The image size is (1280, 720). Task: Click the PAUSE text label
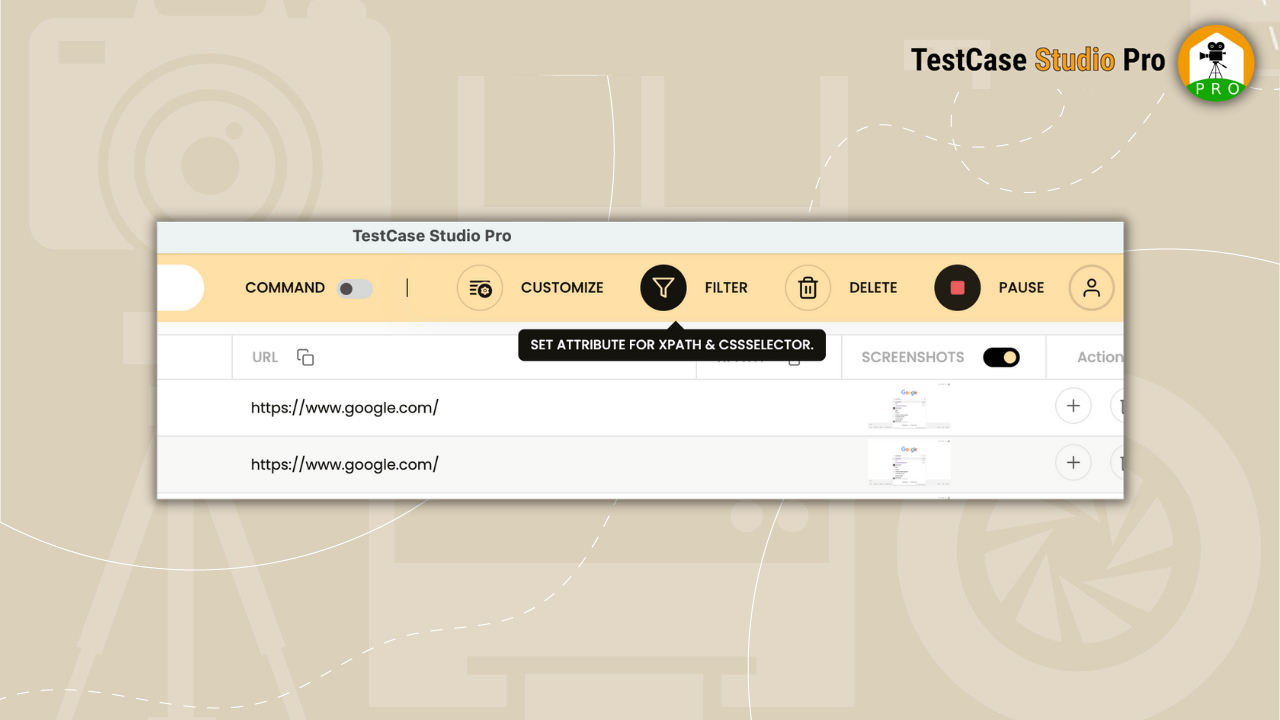click(x=1021, y=288)
